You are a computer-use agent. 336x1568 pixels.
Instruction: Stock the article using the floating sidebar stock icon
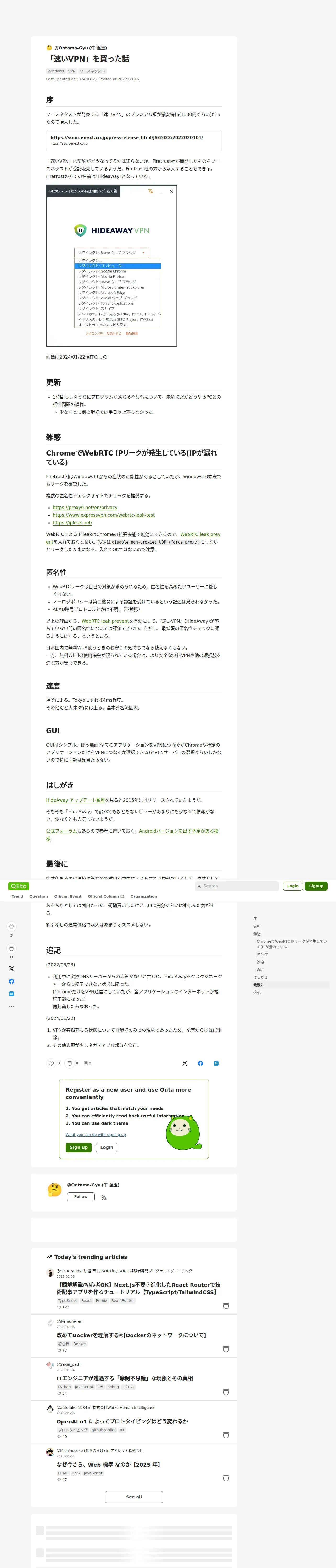[x=11, y=948]
